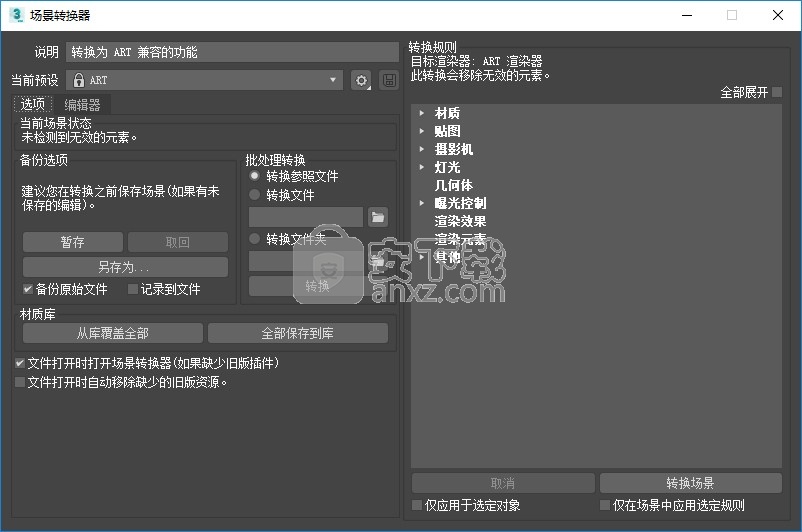802x532 pixels.
Task: Click the batch convert file path field
Action: pos(306,217)
